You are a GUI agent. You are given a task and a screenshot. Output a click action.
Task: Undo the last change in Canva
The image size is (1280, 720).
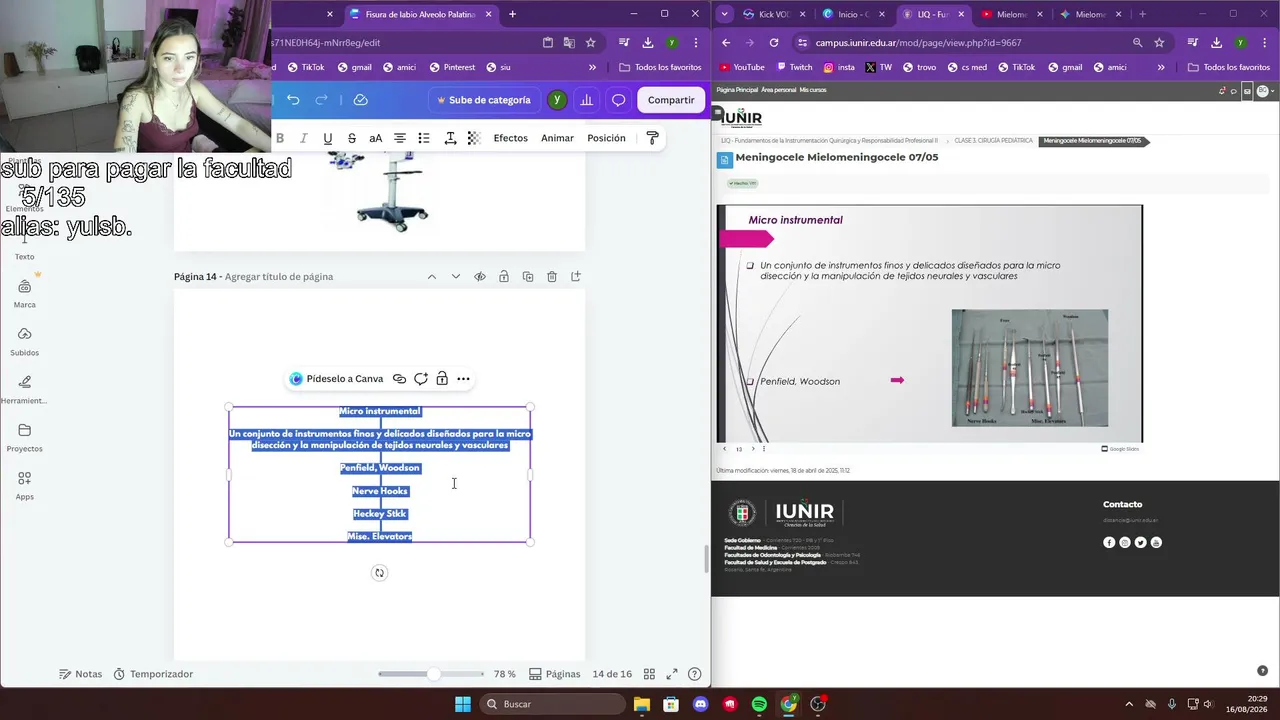293,100
